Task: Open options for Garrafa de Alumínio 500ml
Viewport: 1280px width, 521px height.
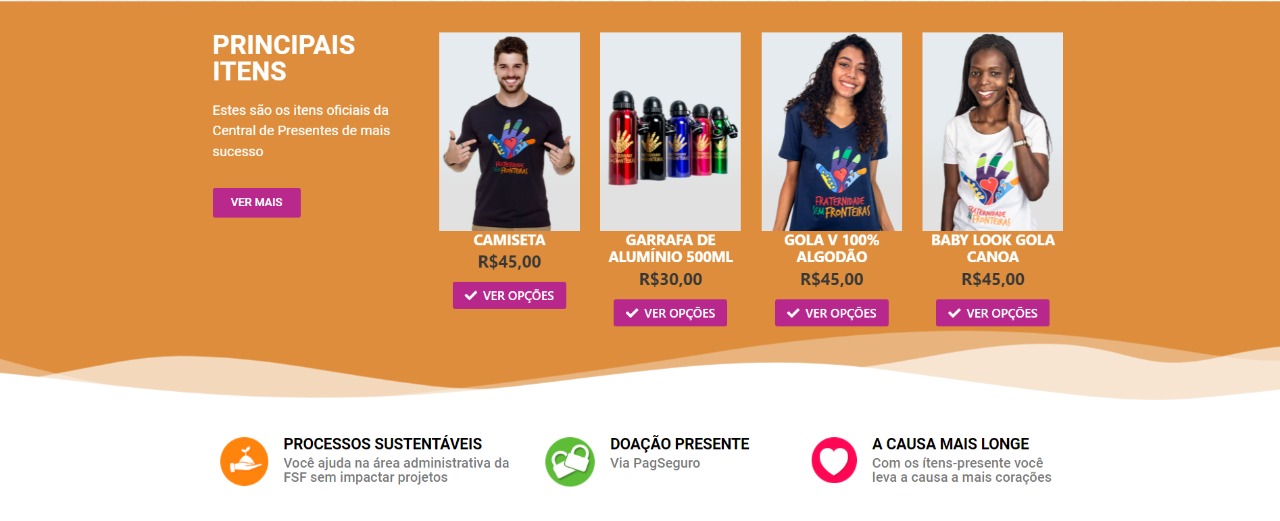Action: pos(670,313)
